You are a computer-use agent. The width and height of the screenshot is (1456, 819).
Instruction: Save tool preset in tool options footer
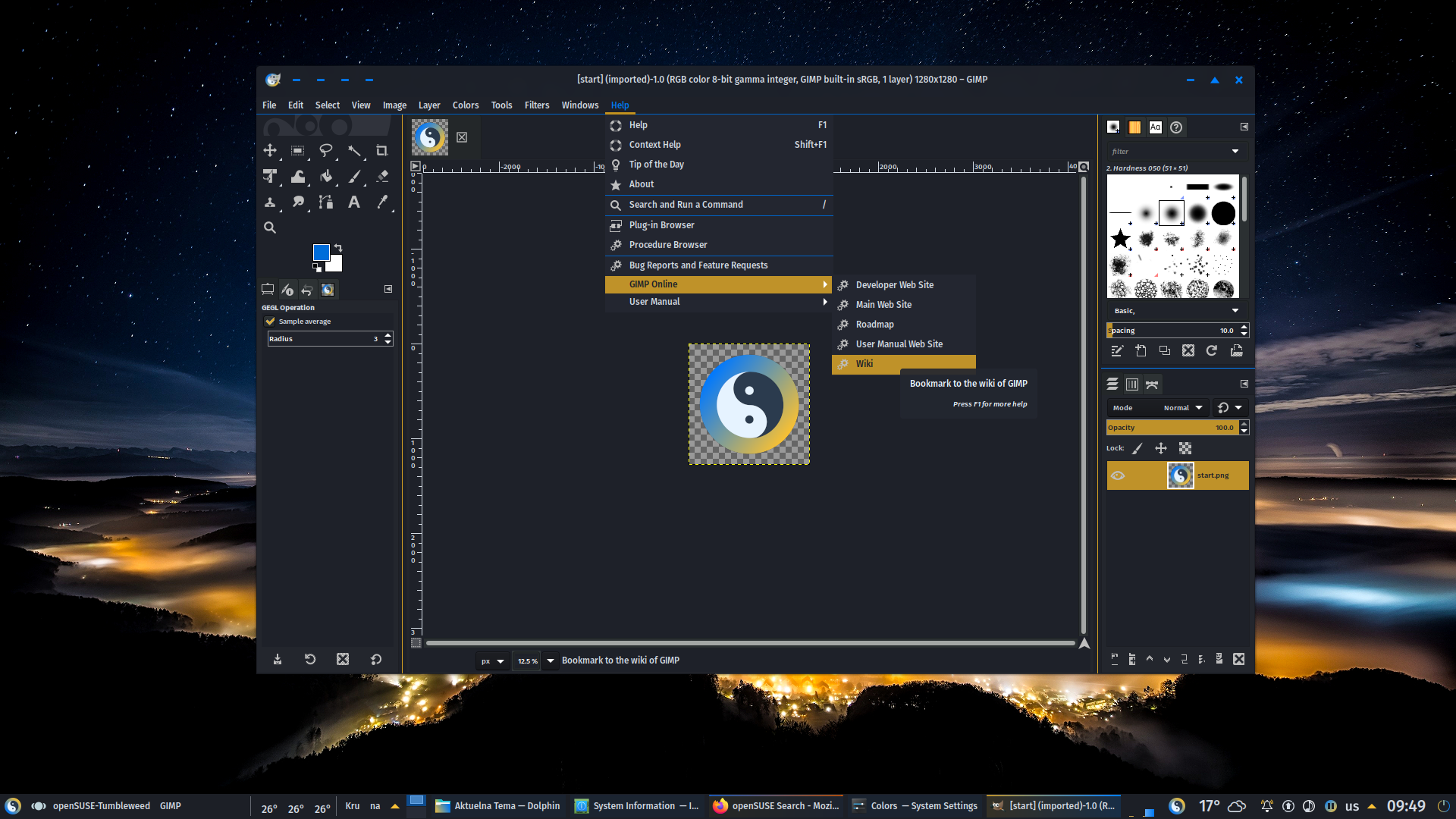(278, 660)
